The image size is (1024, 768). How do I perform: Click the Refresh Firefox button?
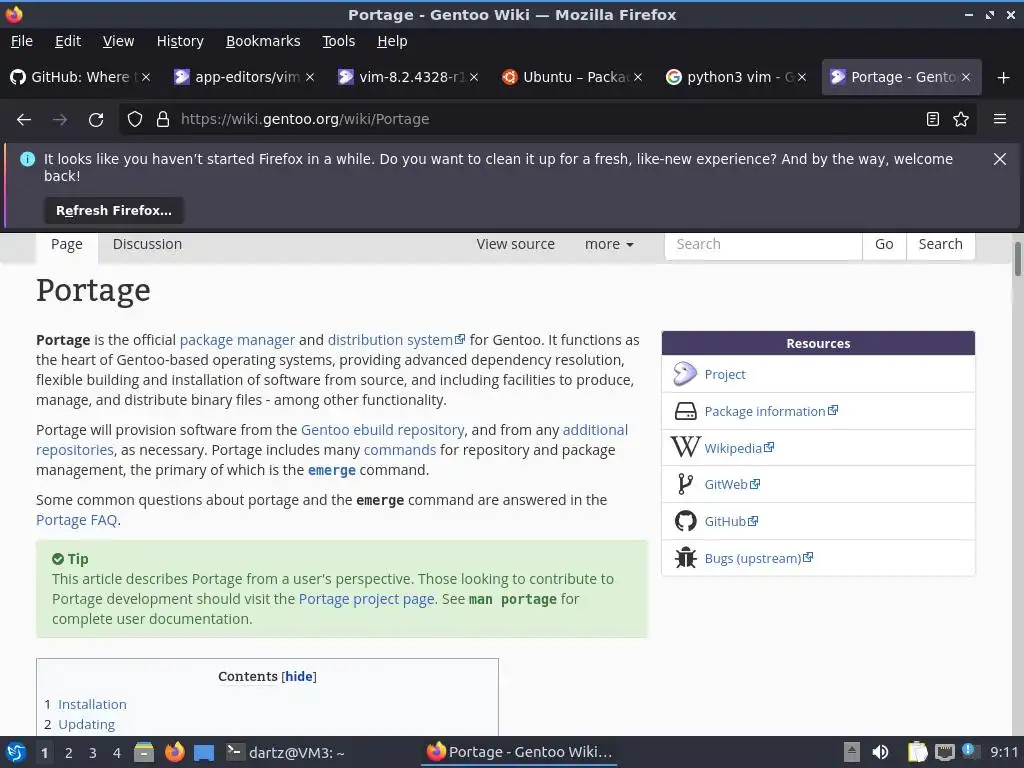click(x=114, y=211)
